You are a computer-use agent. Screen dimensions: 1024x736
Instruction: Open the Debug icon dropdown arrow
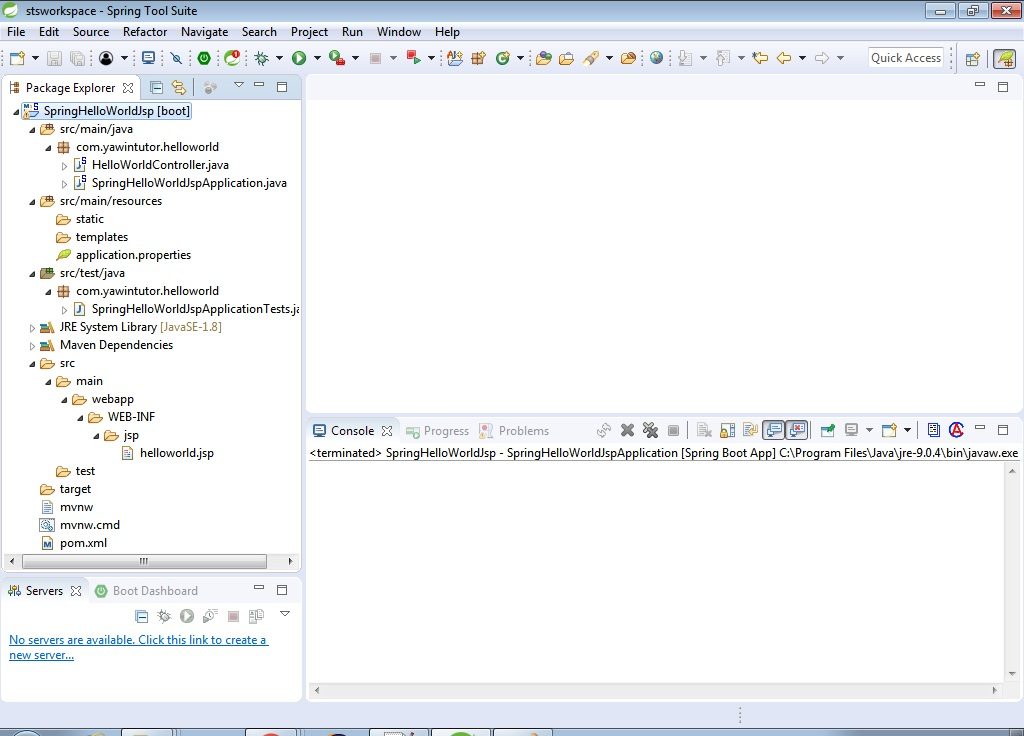click(280, 58)
